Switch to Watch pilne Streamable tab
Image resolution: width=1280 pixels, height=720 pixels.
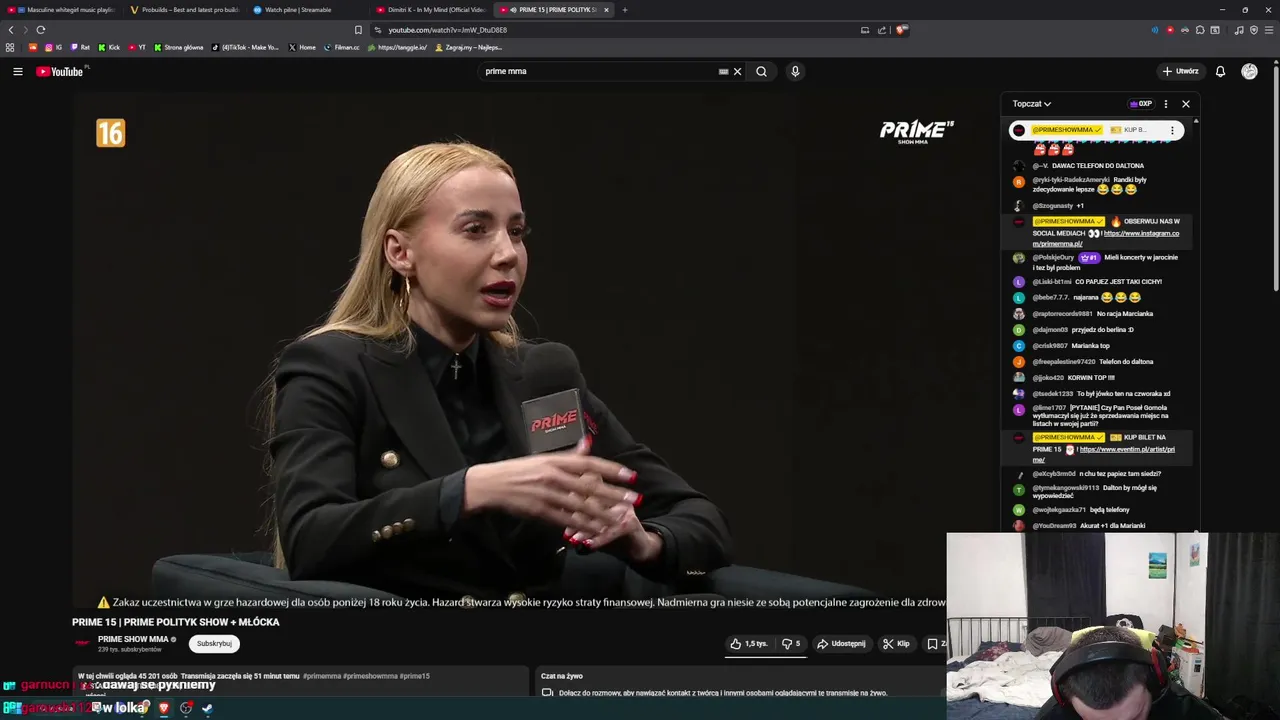coord(307,10)
